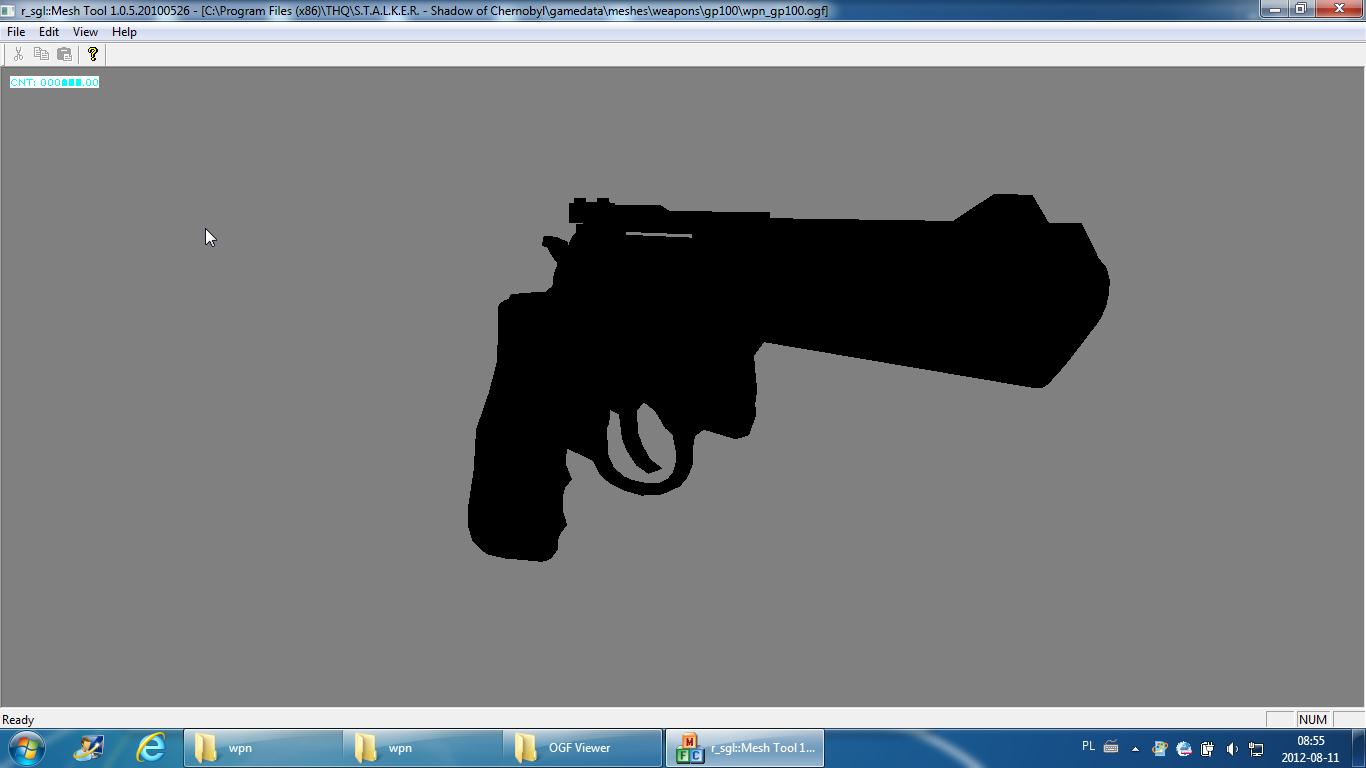Open the network tray icon
This screenshot has width=1366, height=768.
[1256, 748]
